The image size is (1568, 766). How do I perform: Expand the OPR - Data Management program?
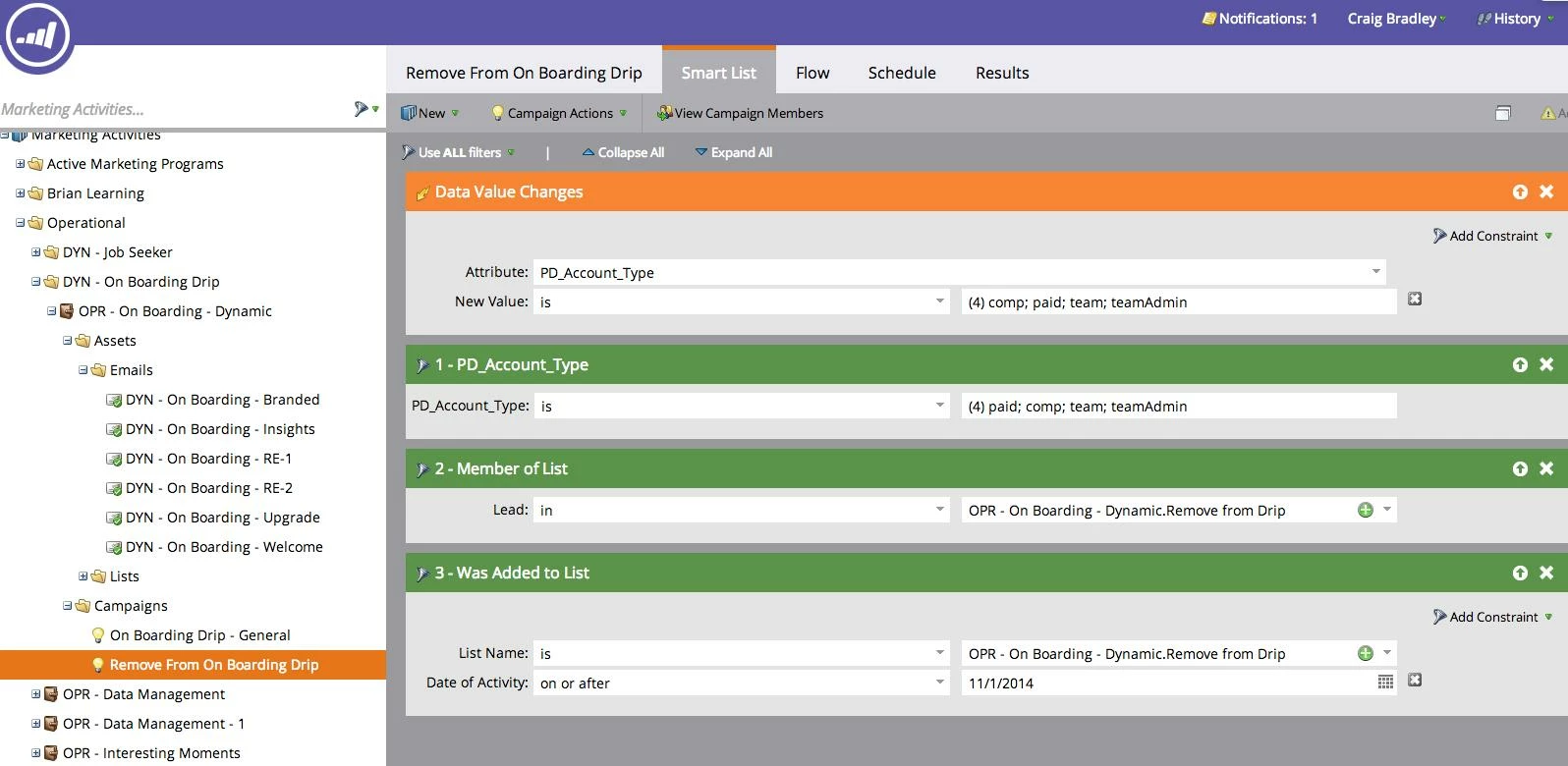click(x=36, y=694)
